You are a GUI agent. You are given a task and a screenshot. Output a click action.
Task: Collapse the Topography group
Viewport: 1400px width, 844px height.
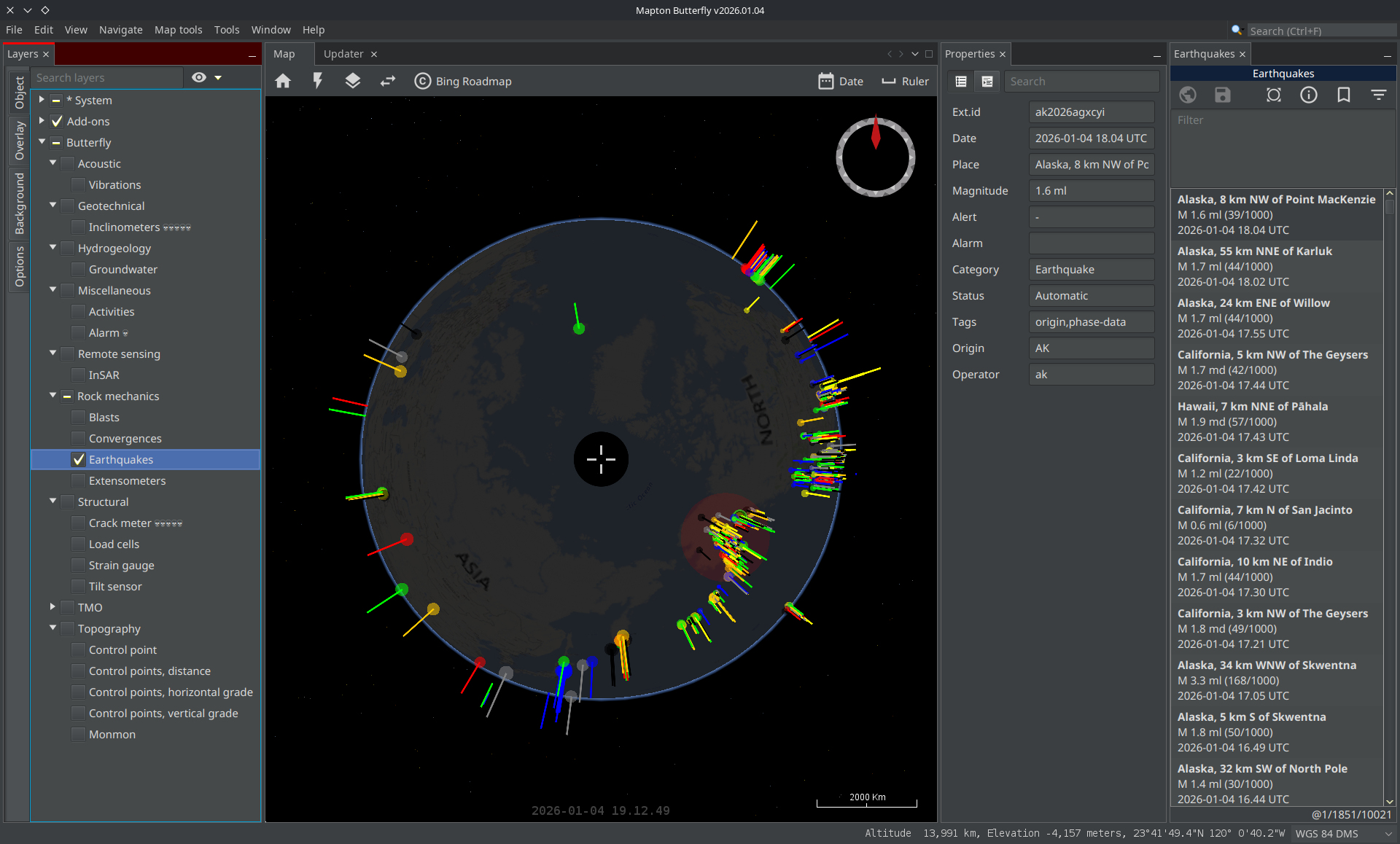pyautogui.click(x=52, y=628)
